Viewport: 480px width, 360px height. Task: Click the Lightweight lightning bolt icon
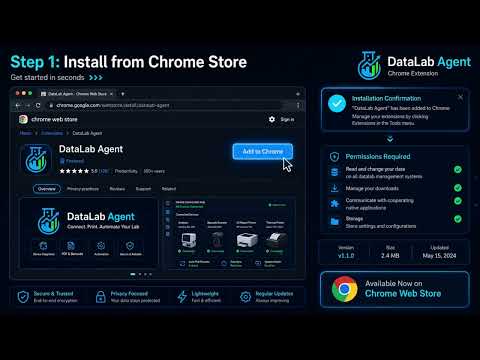182,297
